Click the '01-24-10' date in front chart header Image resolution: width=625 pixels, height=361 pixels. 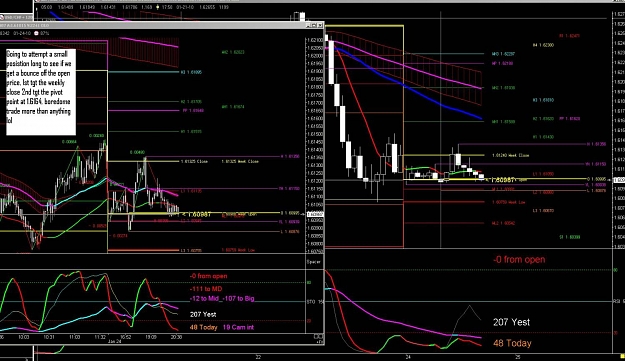[22, 33]
